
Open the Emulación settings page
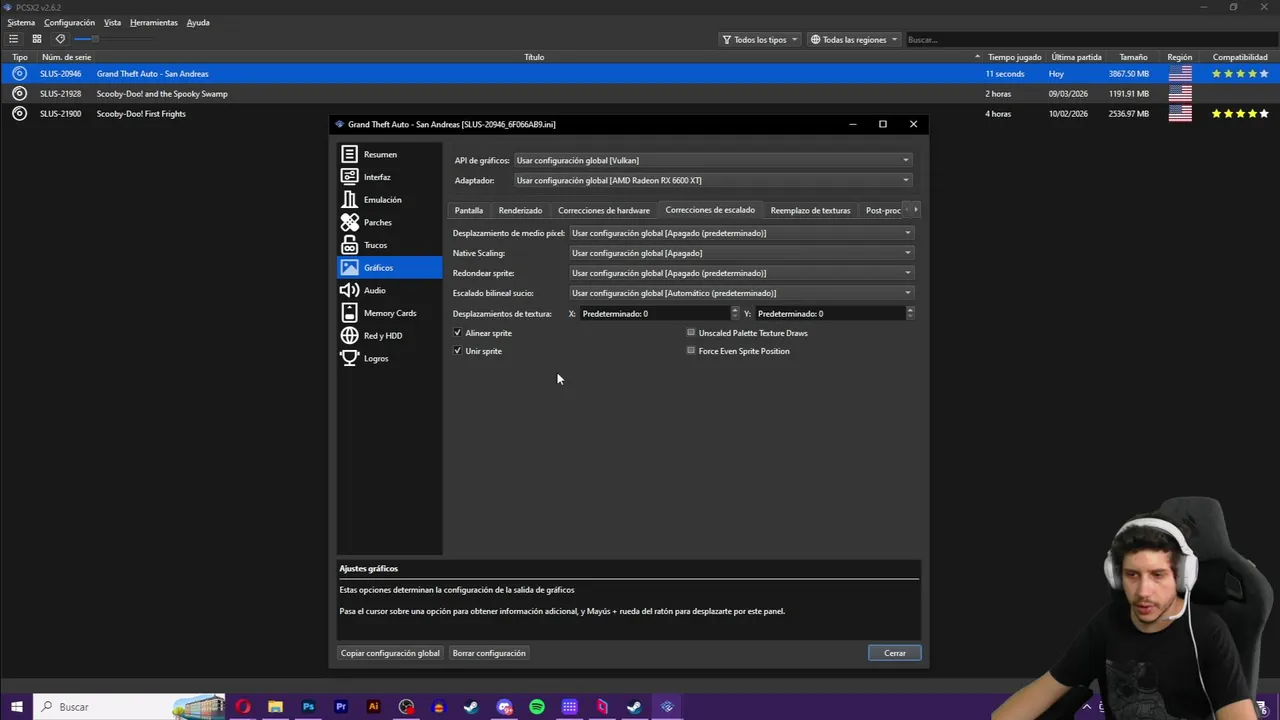[x=390, y=200]
